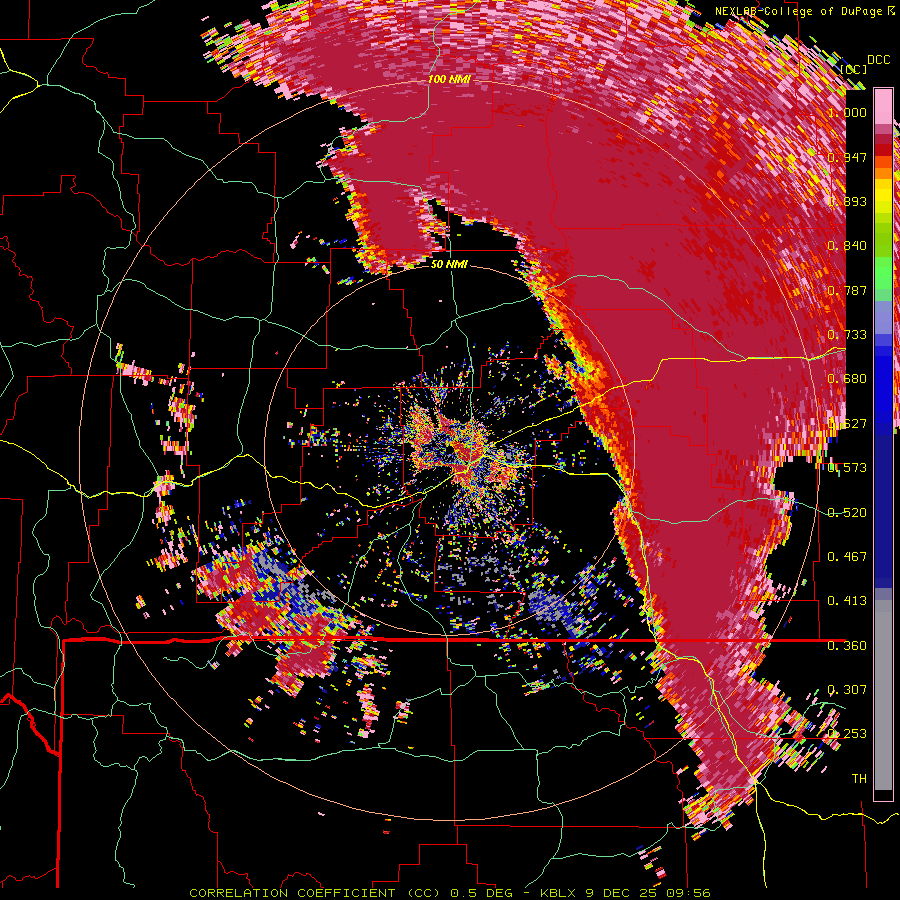Click the 0.307 scale value
This screenshot has width=900, height=900.
[847, 690]
